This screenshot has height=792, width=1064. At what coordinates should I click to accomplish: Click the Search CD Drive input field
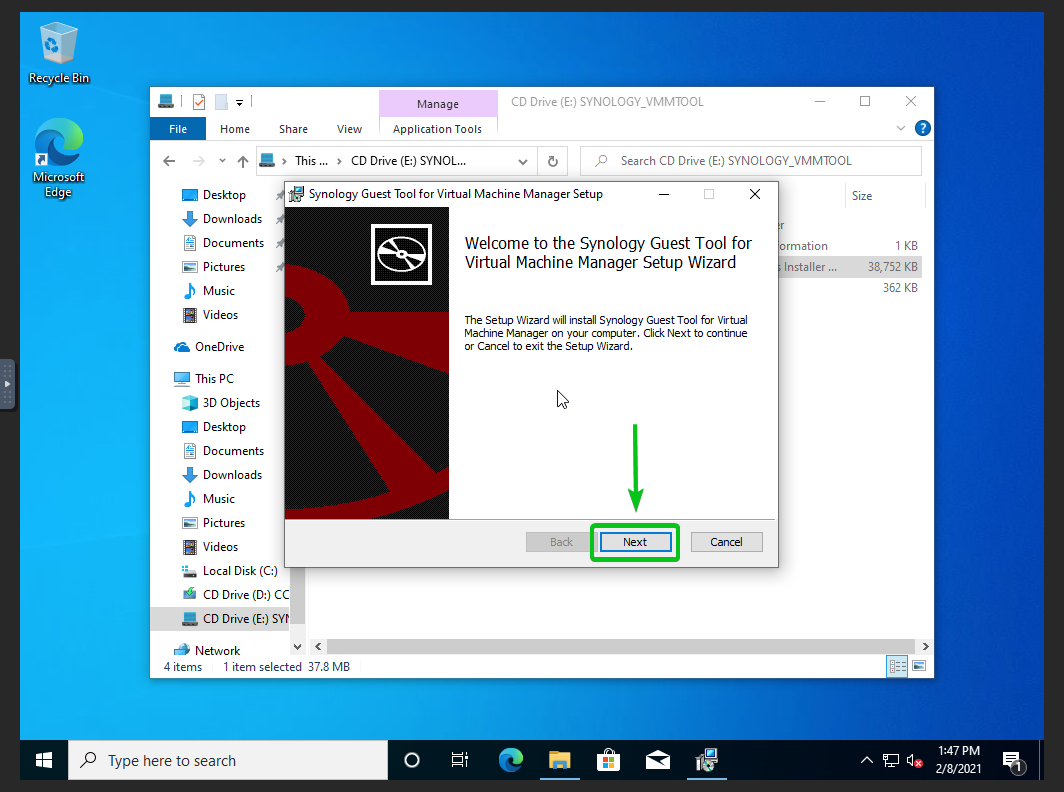760,161
